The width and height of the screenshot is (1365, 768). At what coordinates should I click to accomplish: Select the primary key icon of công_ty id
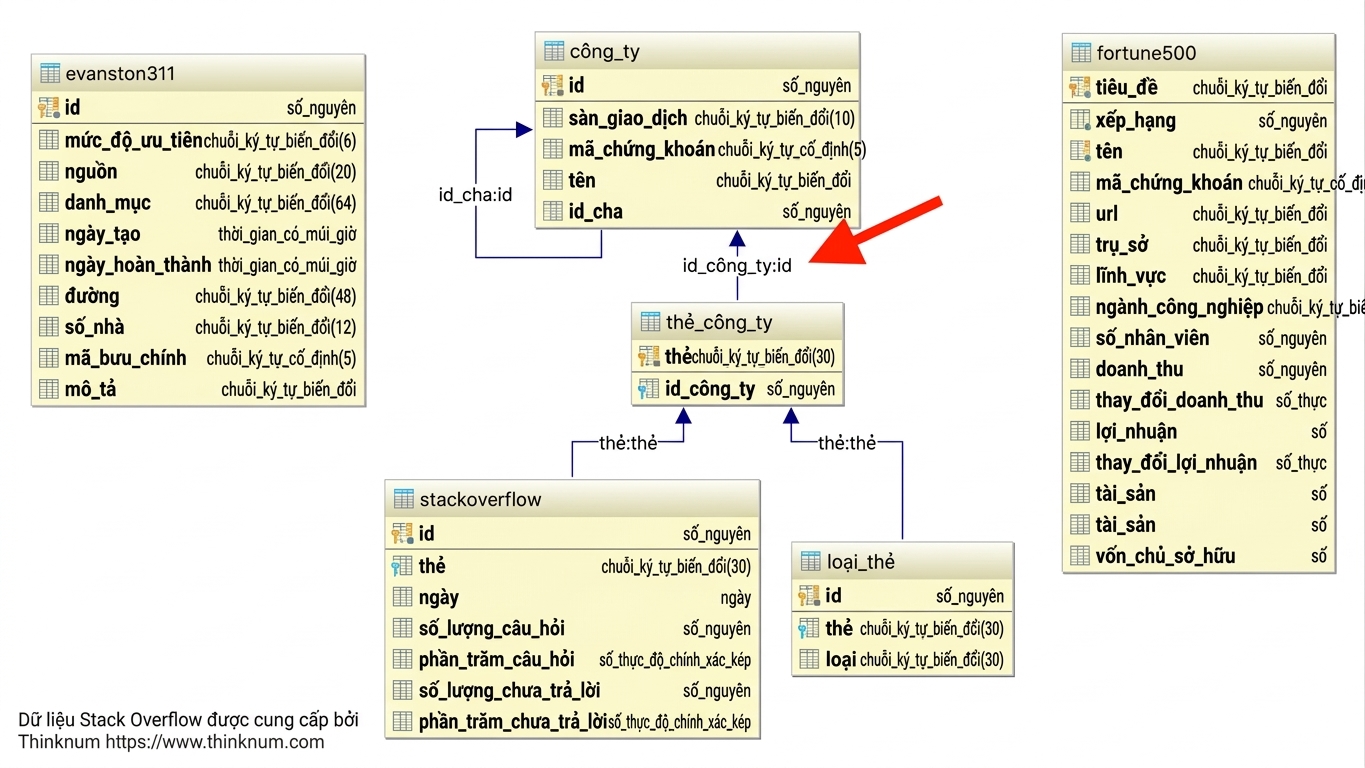553,86
